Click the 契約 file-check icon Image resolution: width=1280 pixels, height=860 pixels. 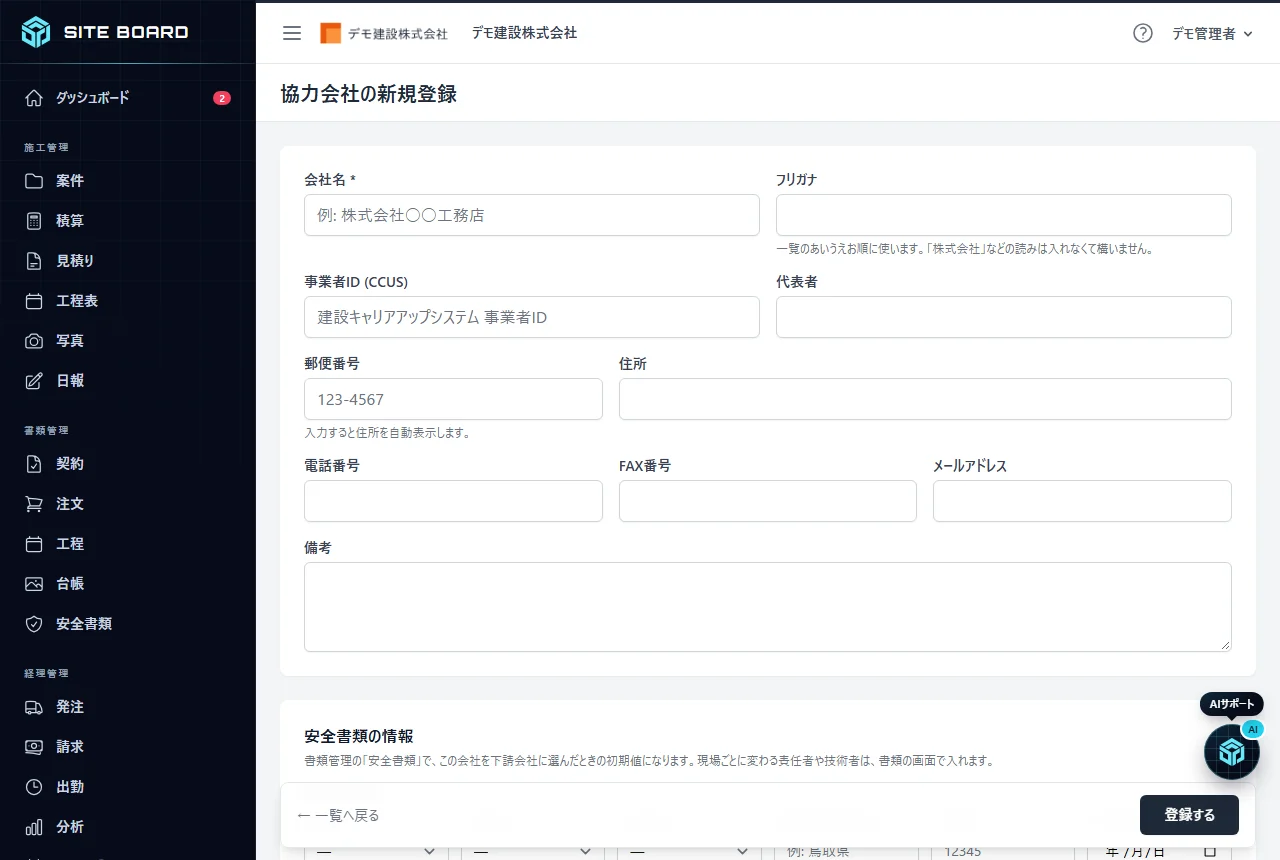click(x=34, y=464)
